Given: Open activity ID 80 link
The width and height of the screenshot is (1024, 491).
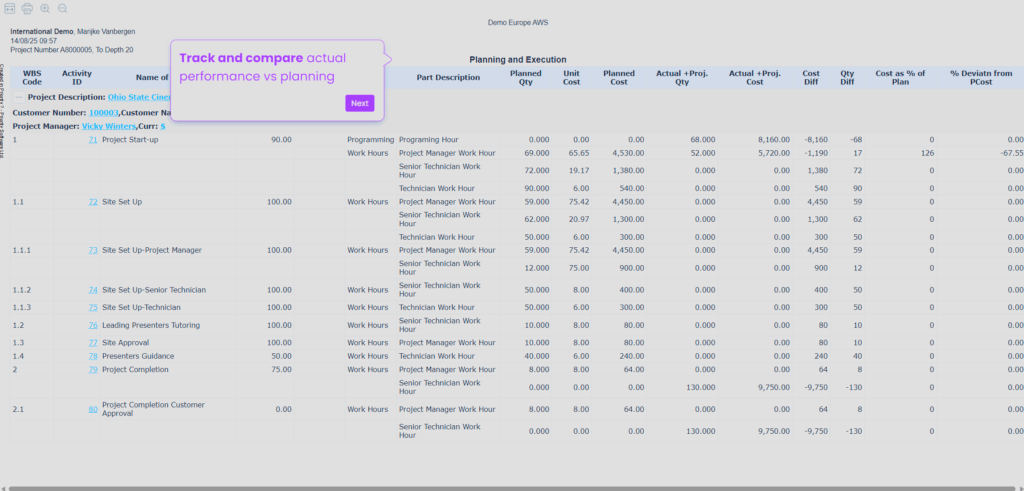Looking at the screenshot, I should 93,409.
